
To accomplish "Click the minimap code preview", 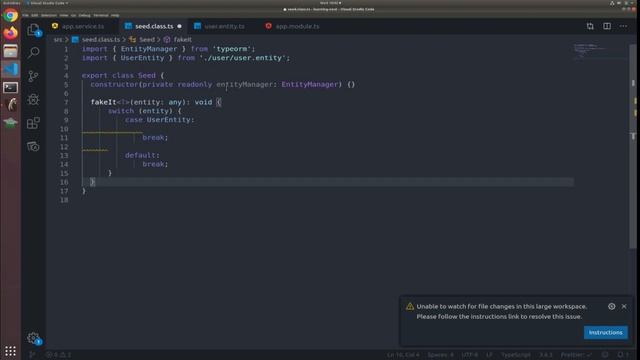I will (588, 51).
